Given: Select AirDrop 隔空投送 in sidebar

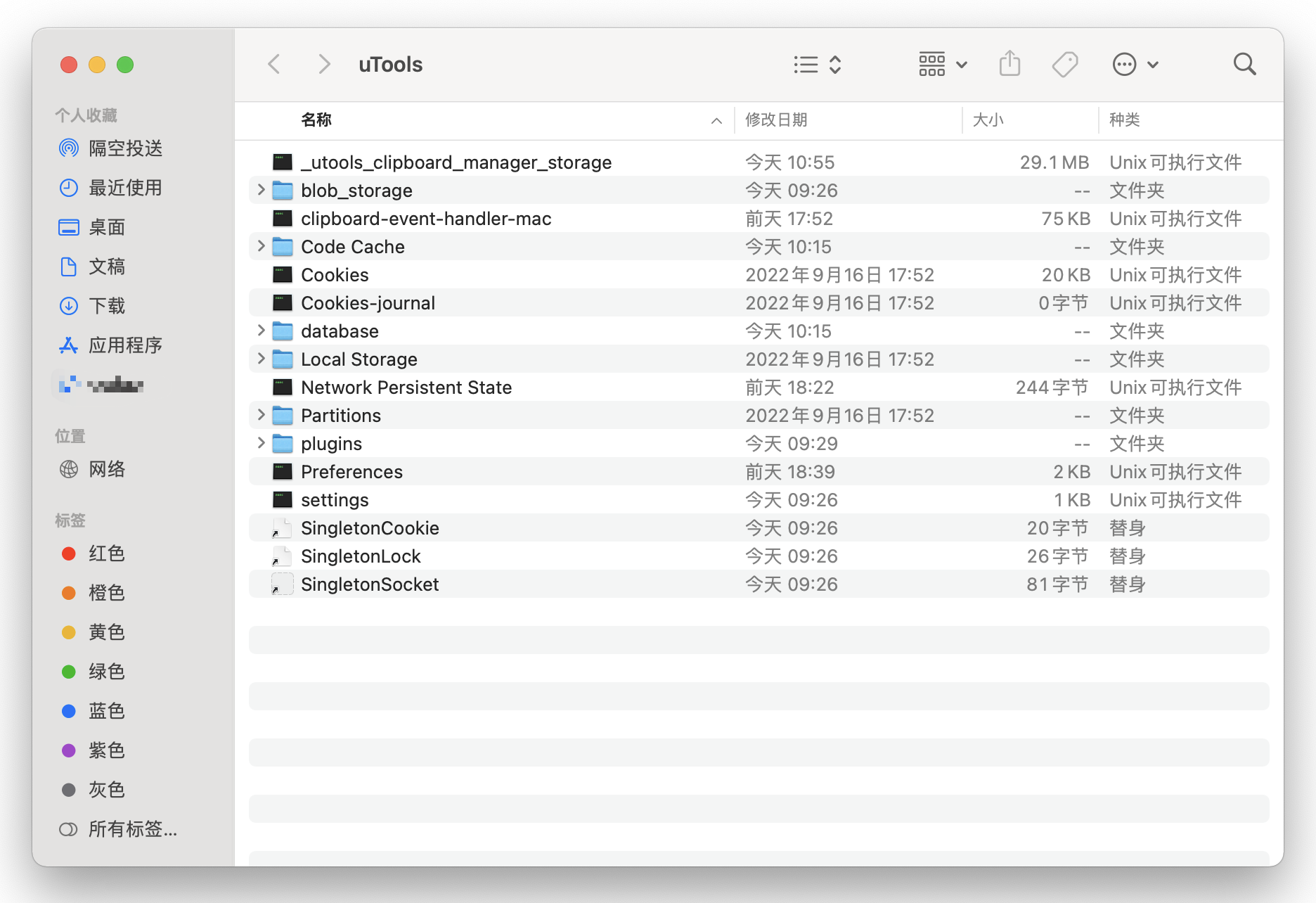Looking at the screenshot, I should [x=111, y=148].
